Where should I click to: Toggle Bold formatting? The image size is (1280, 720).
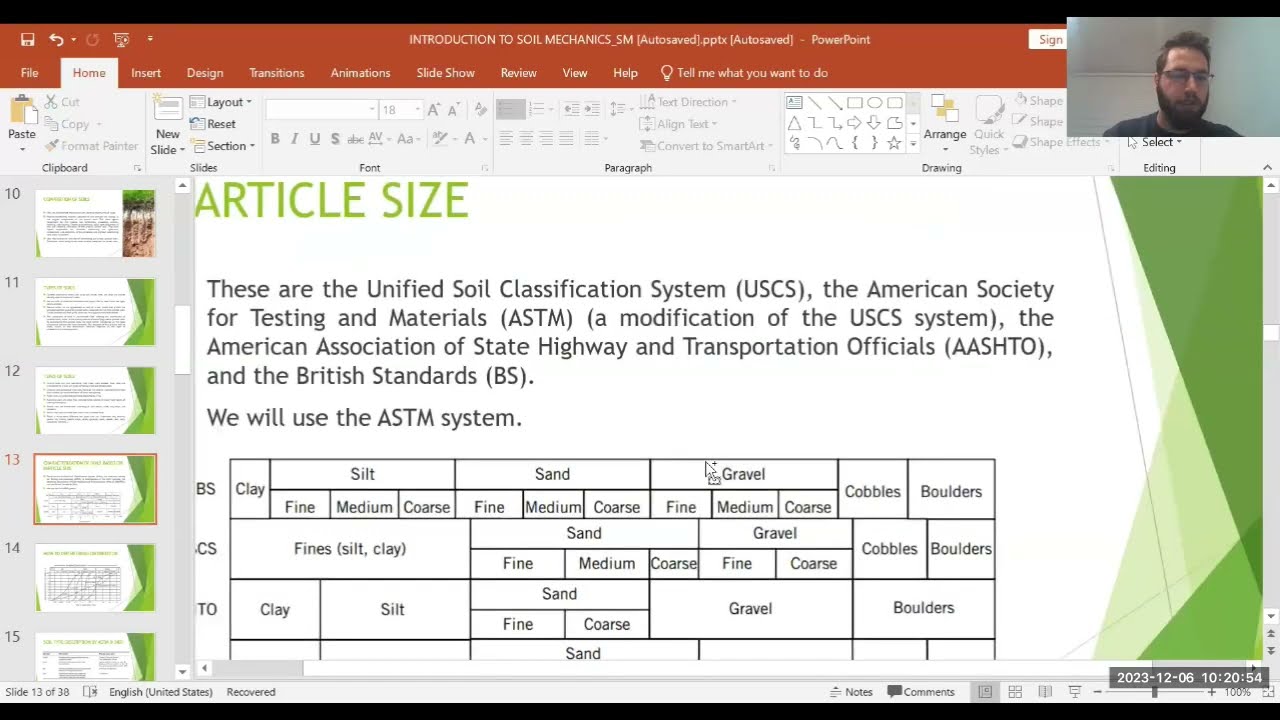click(275, 139)
